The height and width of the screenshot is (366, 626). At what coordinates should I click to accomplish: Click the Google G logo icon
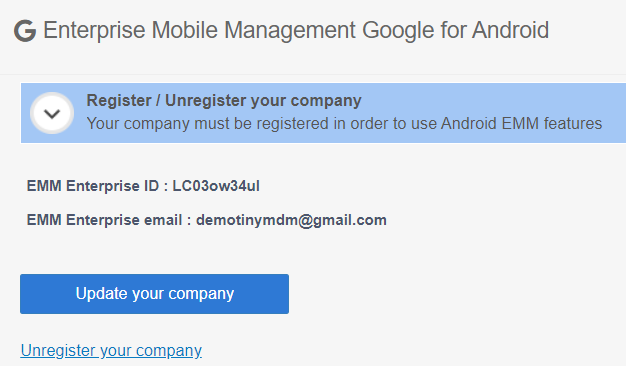[25, 31]
